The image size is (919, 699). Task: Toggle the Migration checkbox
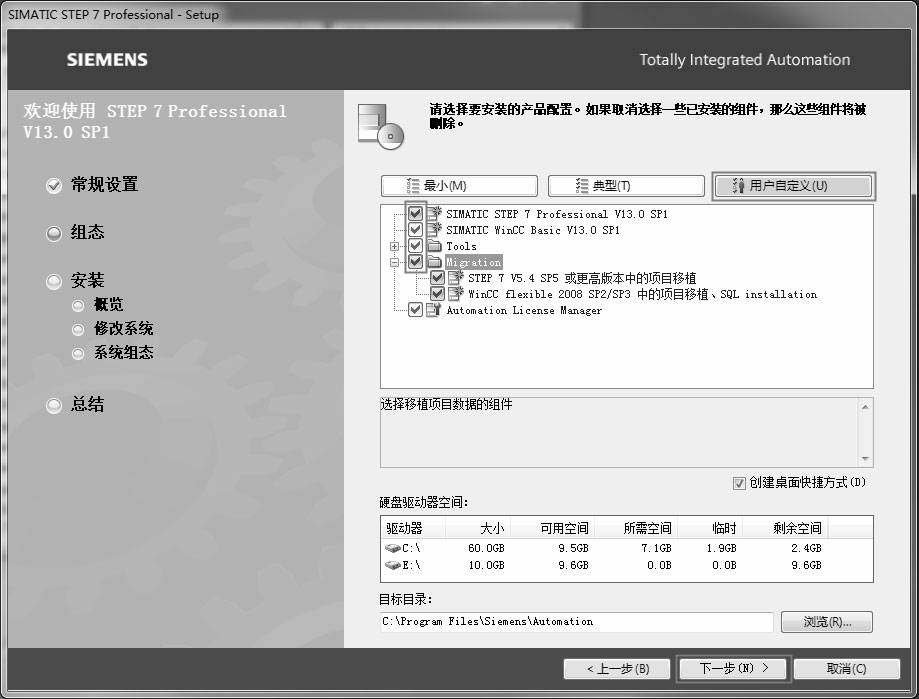pyautogui.click(x=416, y=261)
